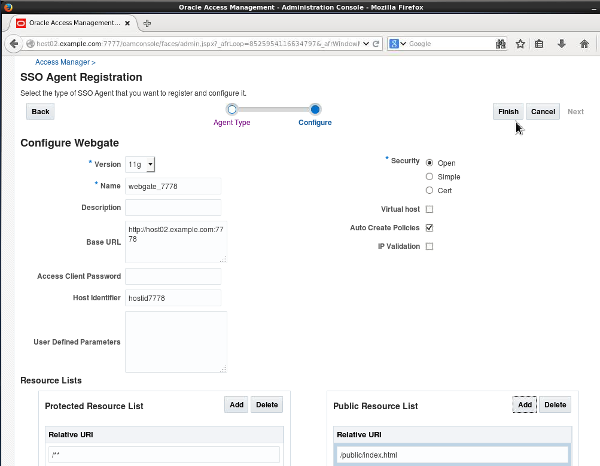Click the Public Resource List Relative URI header

(452, 435)
